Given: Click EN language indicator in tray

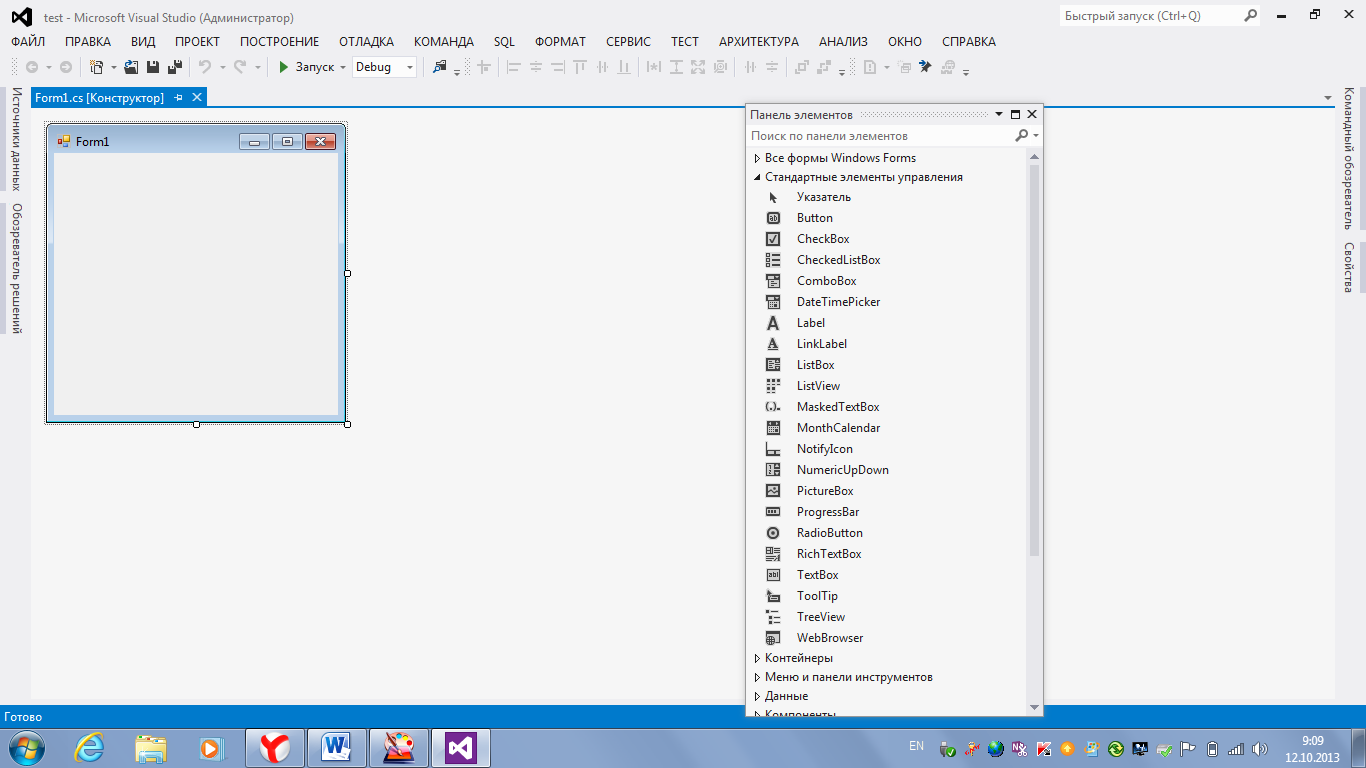Looking at the screenshot, I should [x=916, y=746].
